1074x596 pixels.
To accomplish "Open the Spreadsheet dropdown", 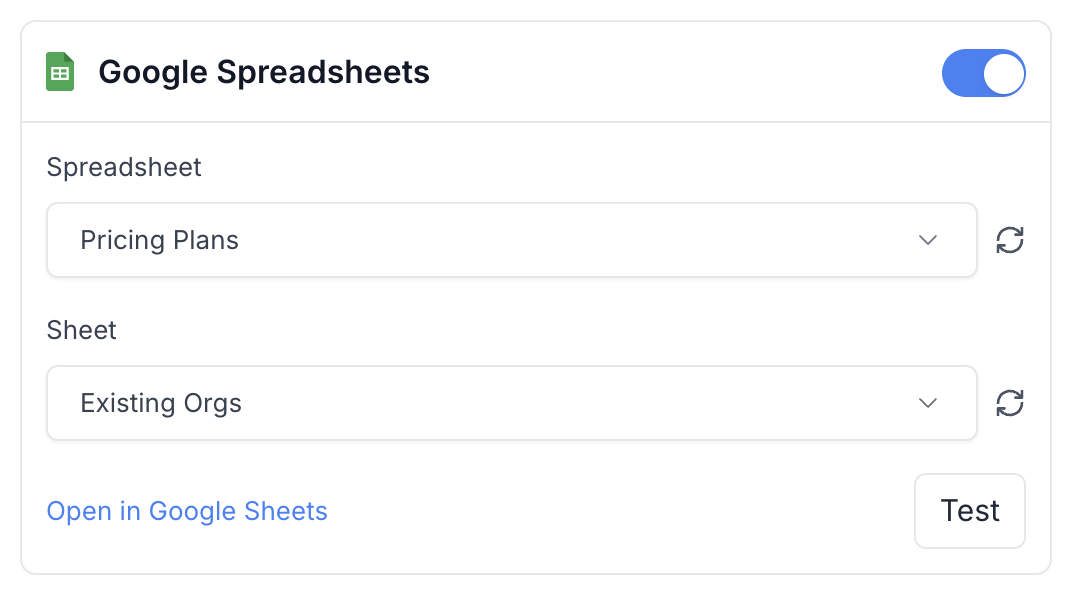I will pyautogui.click(x=511, y=240).
